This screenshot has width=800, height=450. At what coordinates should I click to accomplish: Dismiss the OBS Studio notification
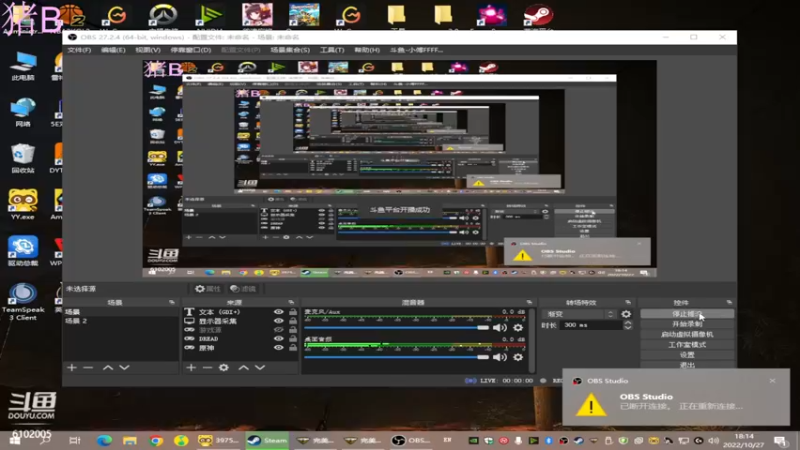(x=772, y=381)
